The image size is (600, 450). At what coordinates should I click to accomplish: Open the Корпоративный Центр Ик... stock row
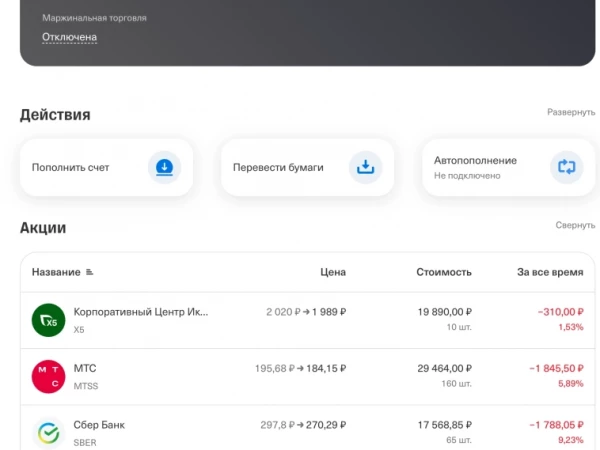[308, 320]
